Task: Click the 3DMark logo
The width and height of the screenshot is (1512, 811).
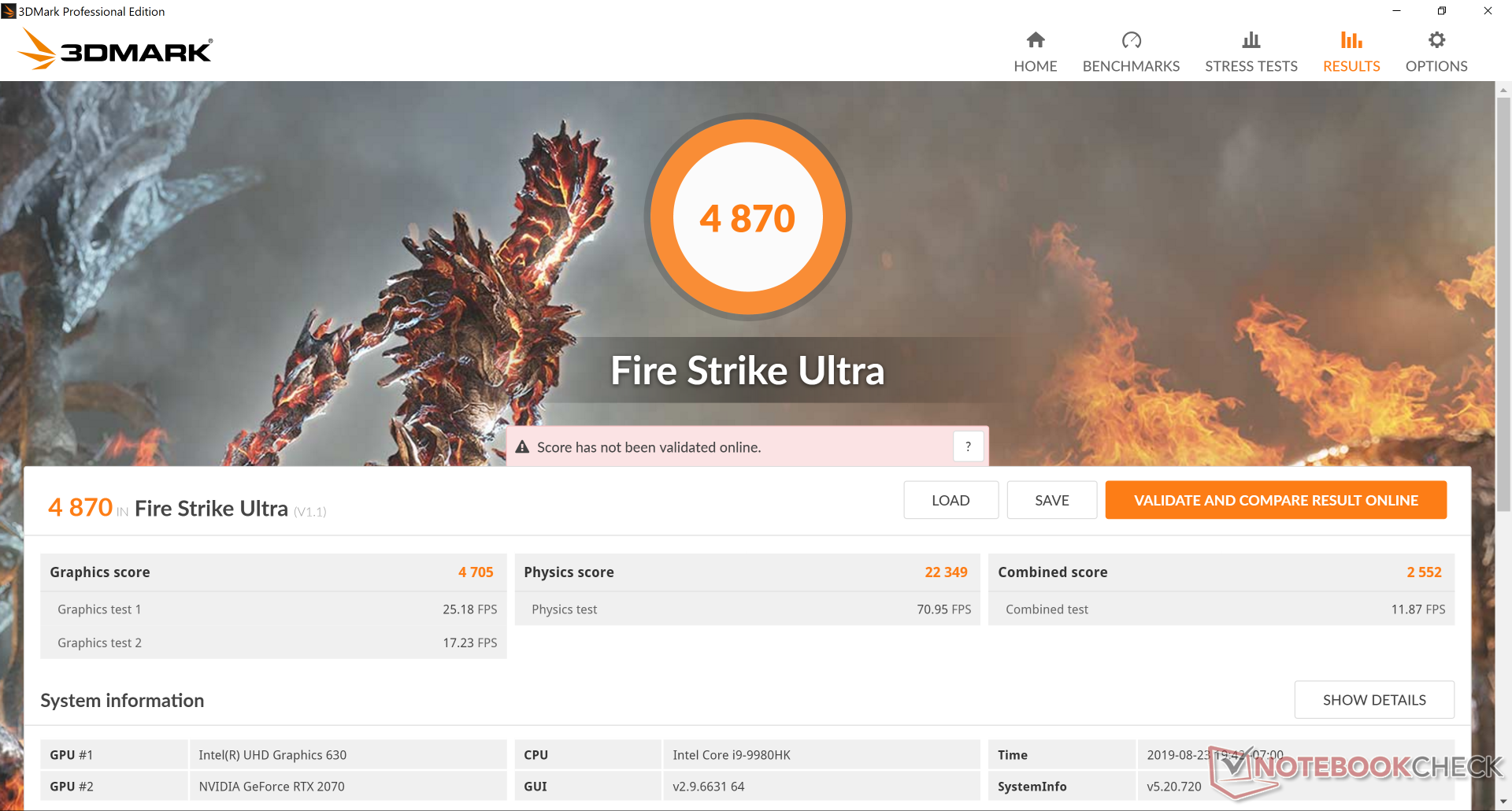Action: click(x=115, y=49)
